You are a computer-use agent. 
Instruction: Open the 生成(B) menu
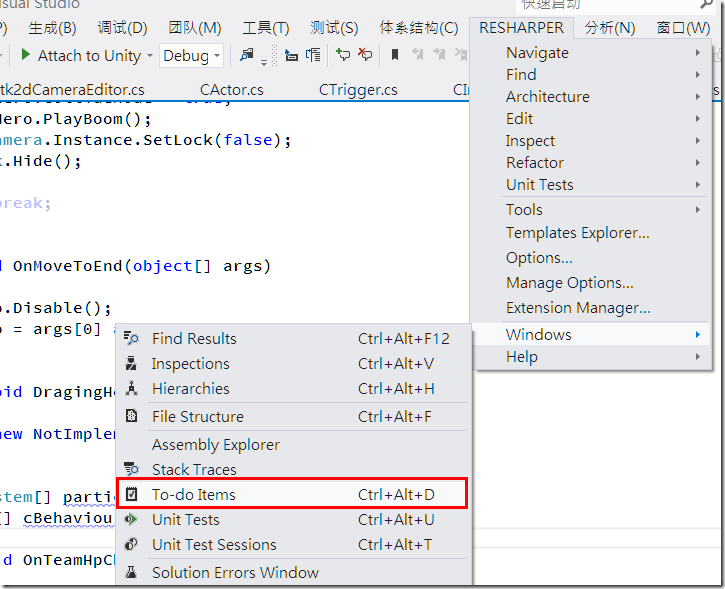pos(52,28)
